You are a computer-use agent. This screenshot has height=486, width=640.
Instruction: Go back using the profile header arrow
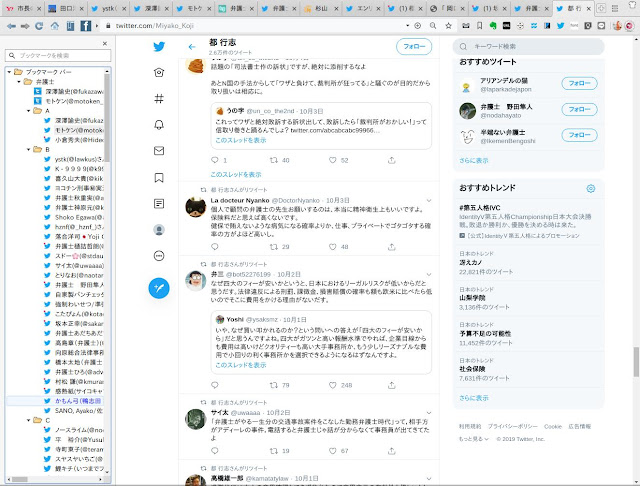coord(192,47)
